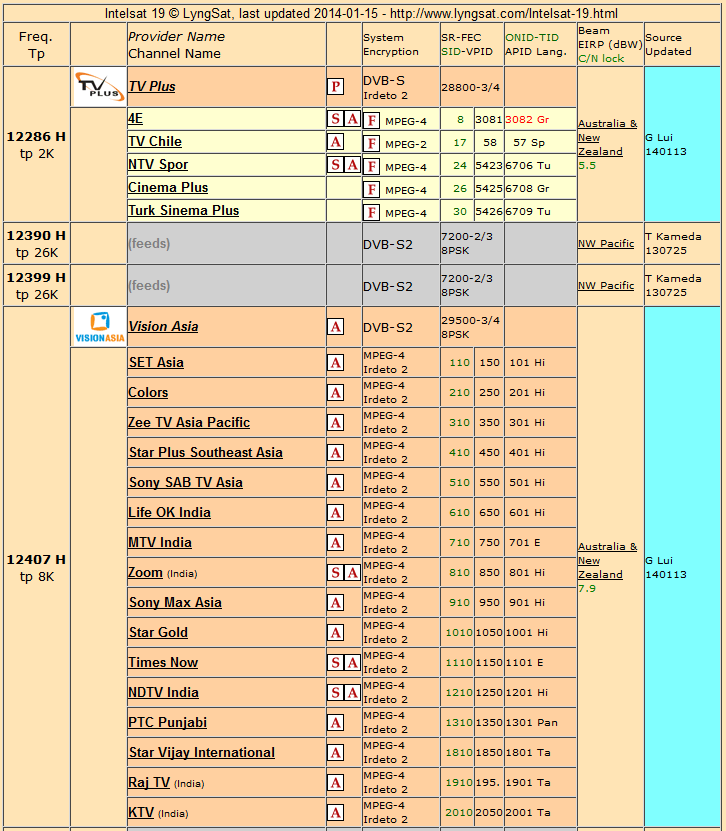Click the 12407 H frequency cell
This screenshot has width=726, height=831.
coord(37,568)
